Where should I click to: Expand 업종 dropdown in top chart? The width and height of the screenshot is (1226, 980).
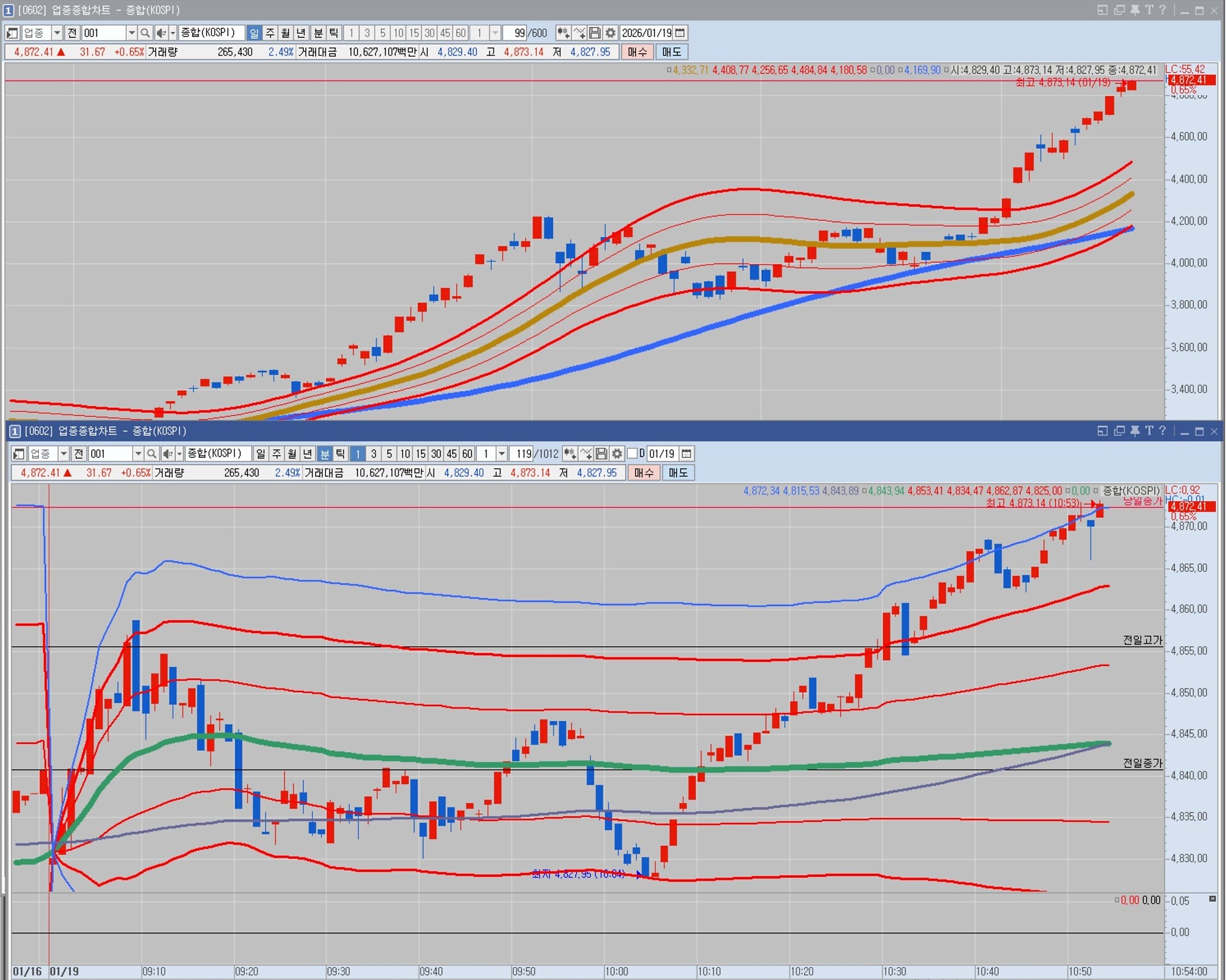click(57, 33)
